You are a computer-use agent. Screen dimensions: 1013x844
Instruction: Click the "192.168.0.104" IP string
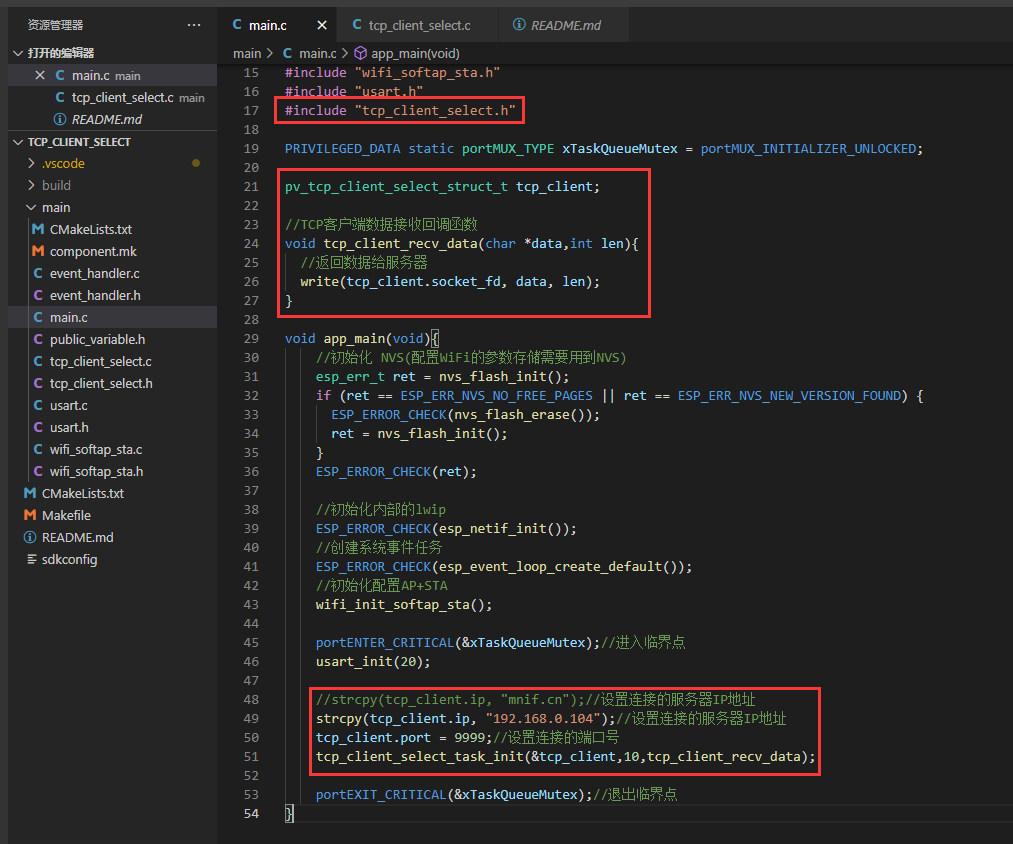point(543,719)
